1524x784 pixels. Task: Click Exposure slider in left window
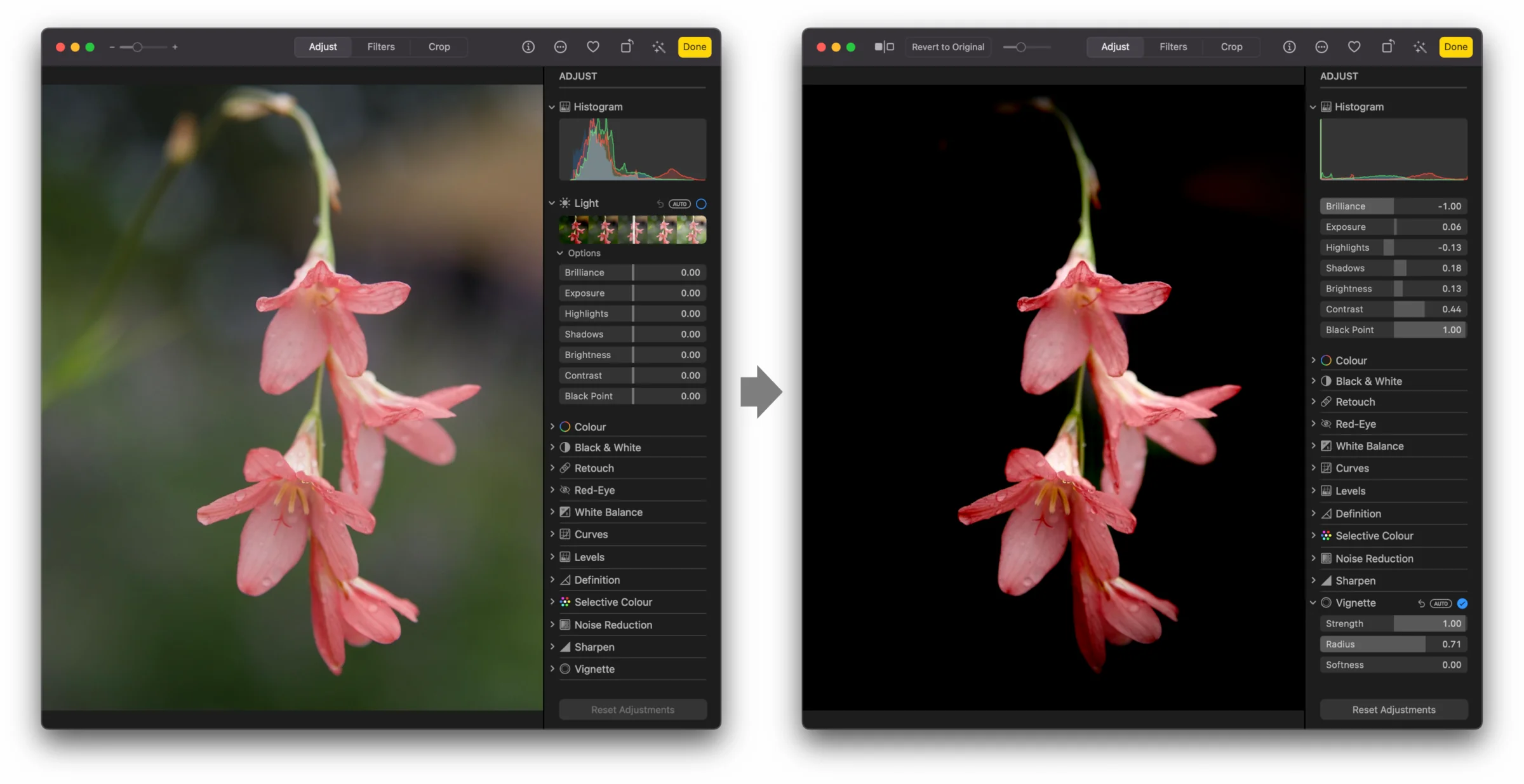point(632,293)
